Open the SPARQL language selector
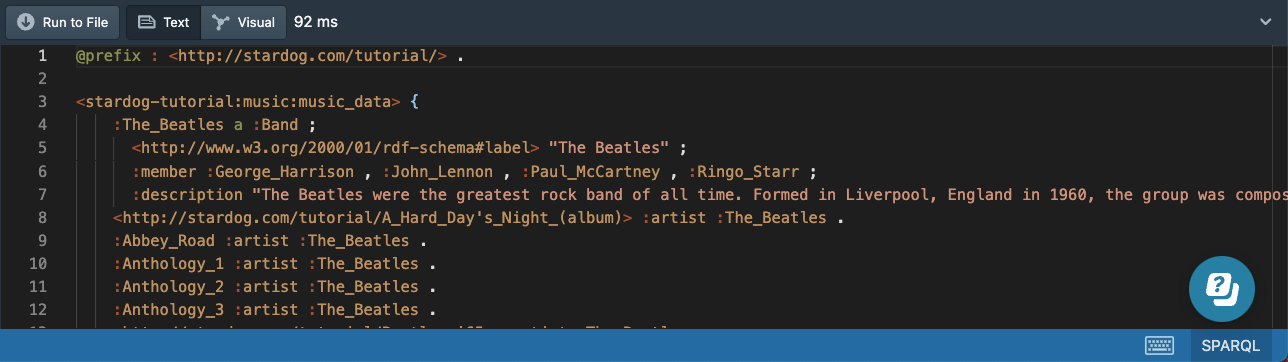Screen dimensions: 1288x362 tap(1233, 345)
